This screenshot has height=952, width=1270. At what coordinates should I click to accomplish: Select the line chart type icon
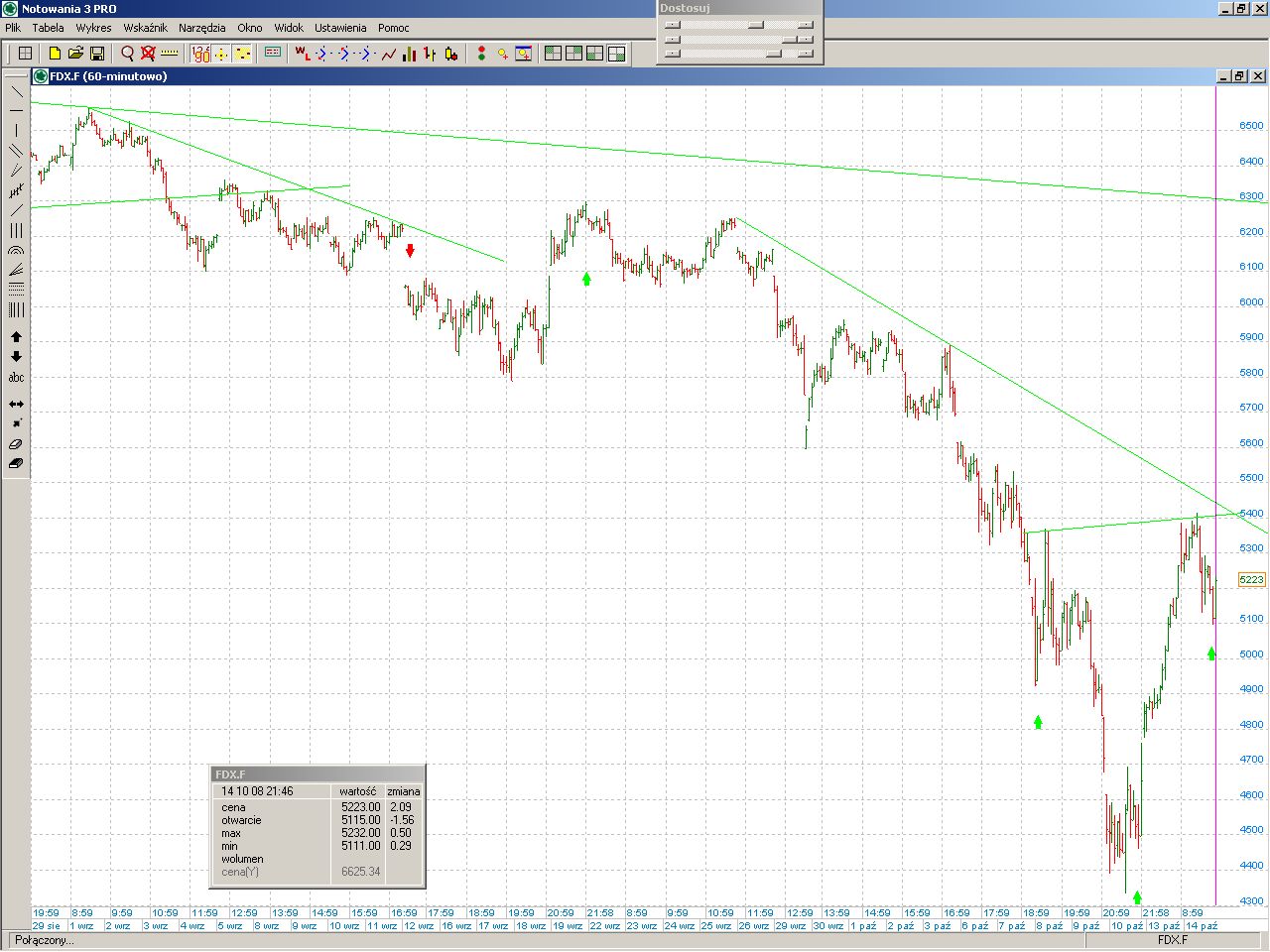(389, 54)
